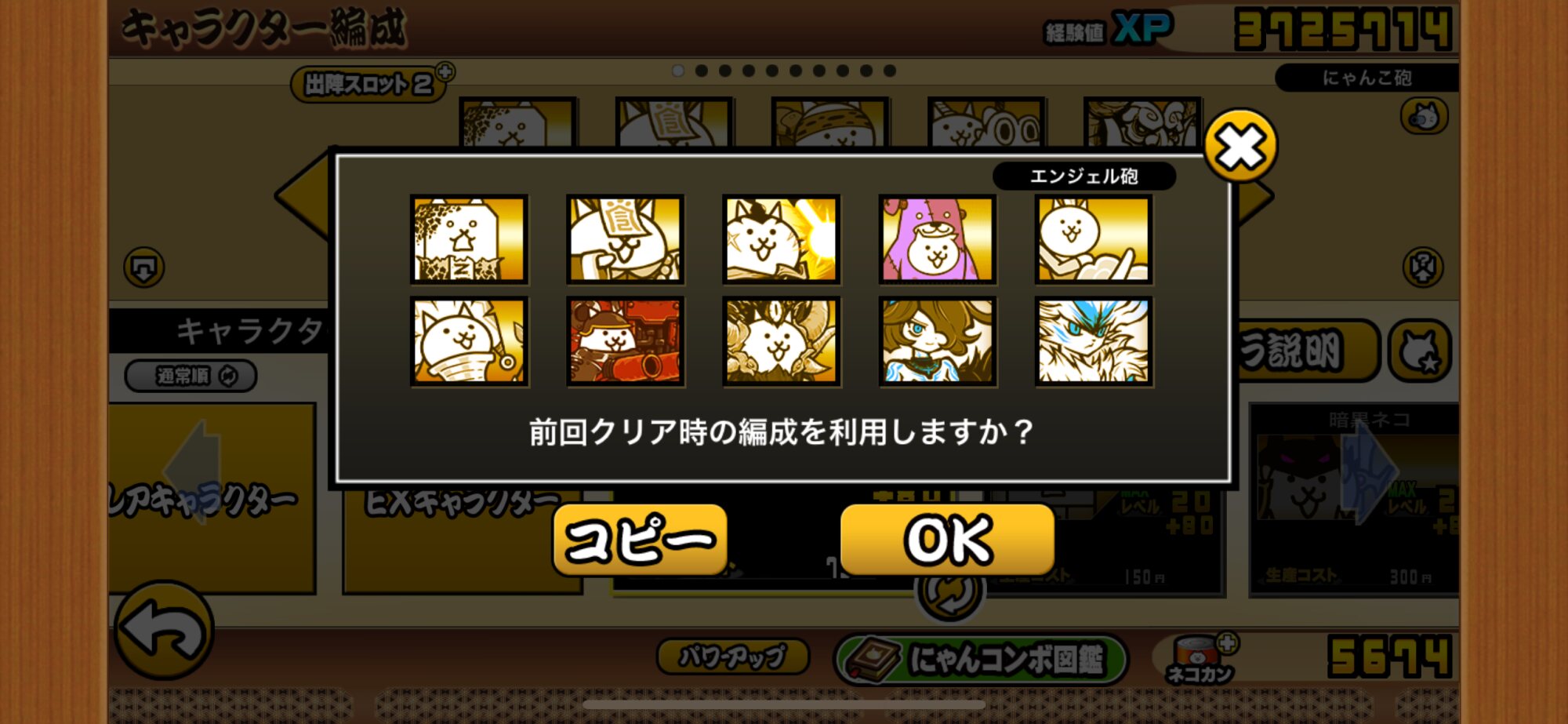Select the brown-haired girl character unit
1568x724 pixels.
coord(937,341)
